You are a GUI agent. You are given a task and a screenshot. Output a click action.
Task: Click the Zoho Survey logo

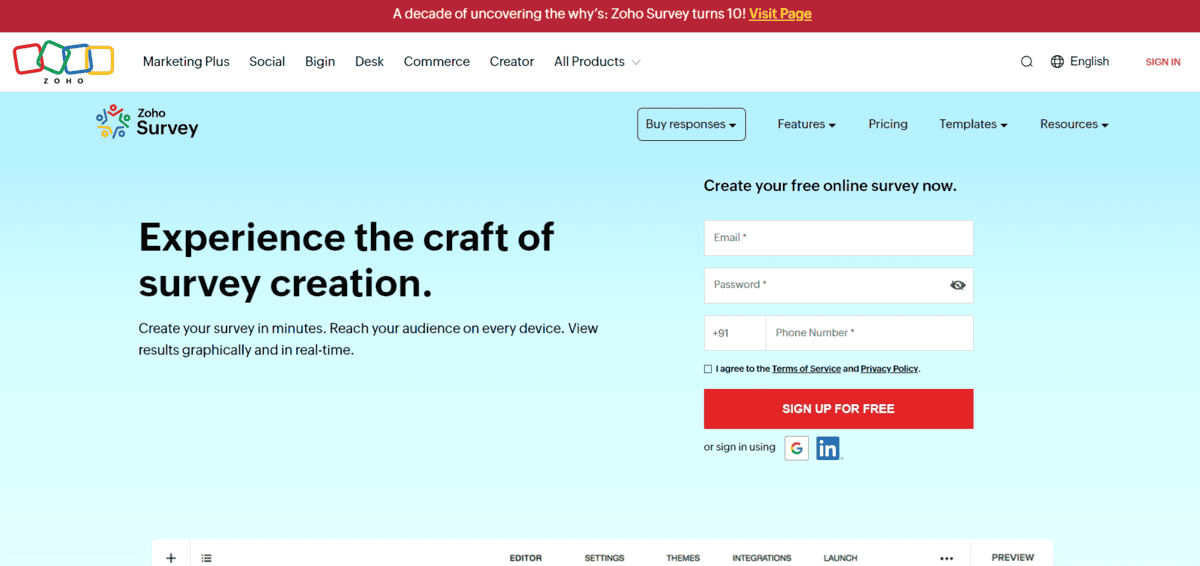147,122
